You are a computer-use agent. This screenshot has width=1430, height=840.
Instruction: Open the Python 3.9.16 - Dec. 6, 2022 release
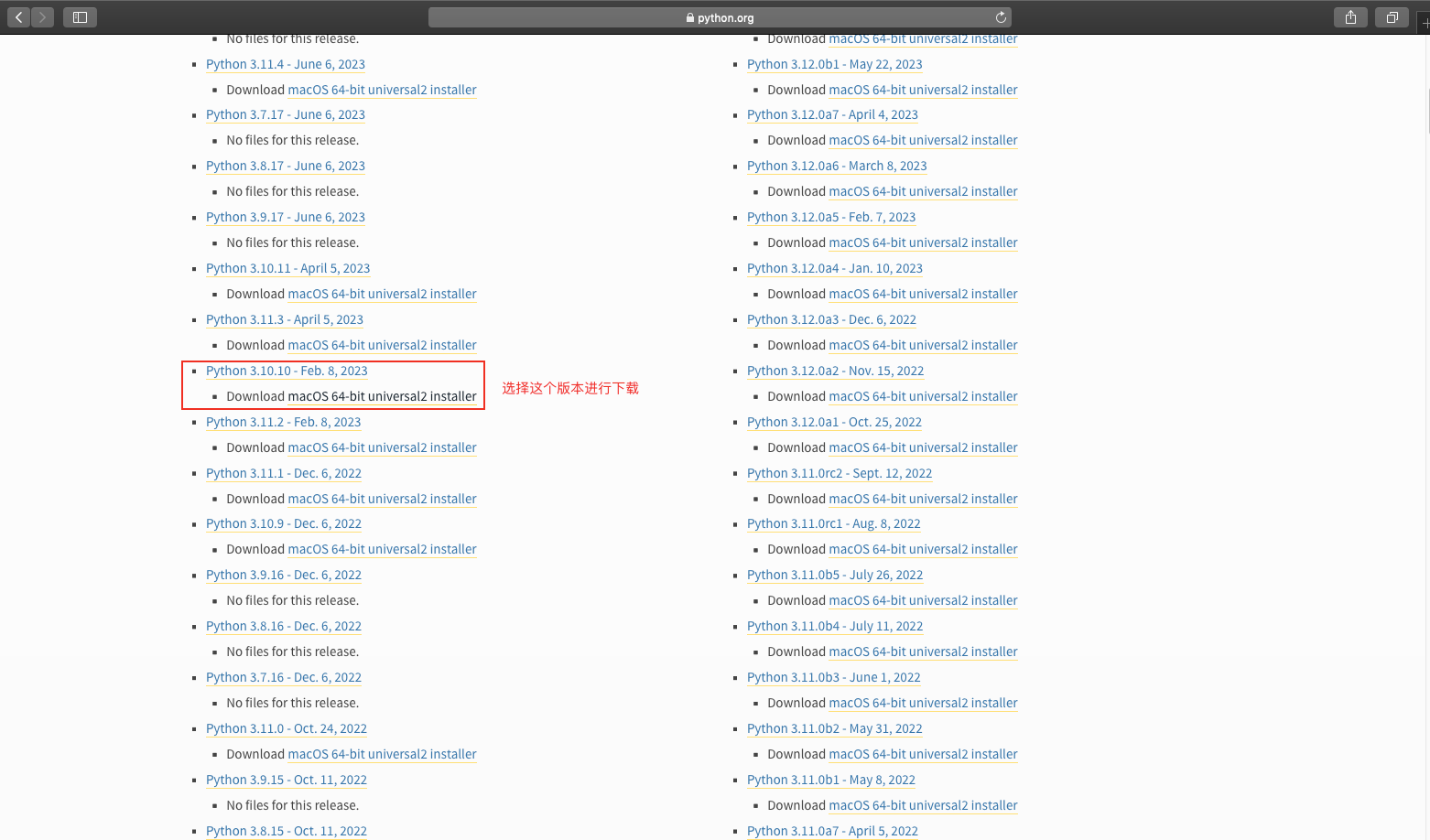point(284,575)
